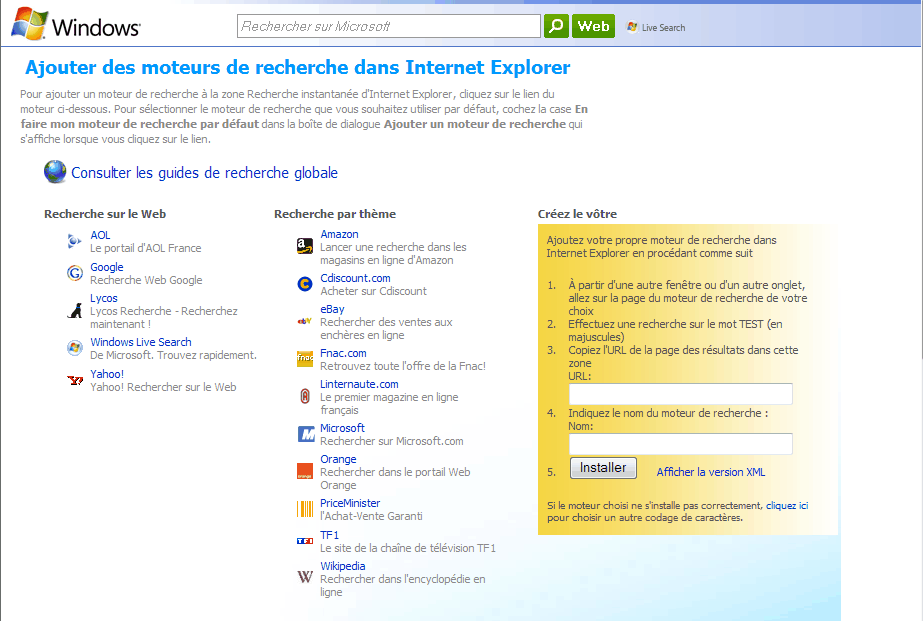Viewport: 923px width, 621px height.
Task: Open Afficher la version XML link
Action: tap(710, 472)
